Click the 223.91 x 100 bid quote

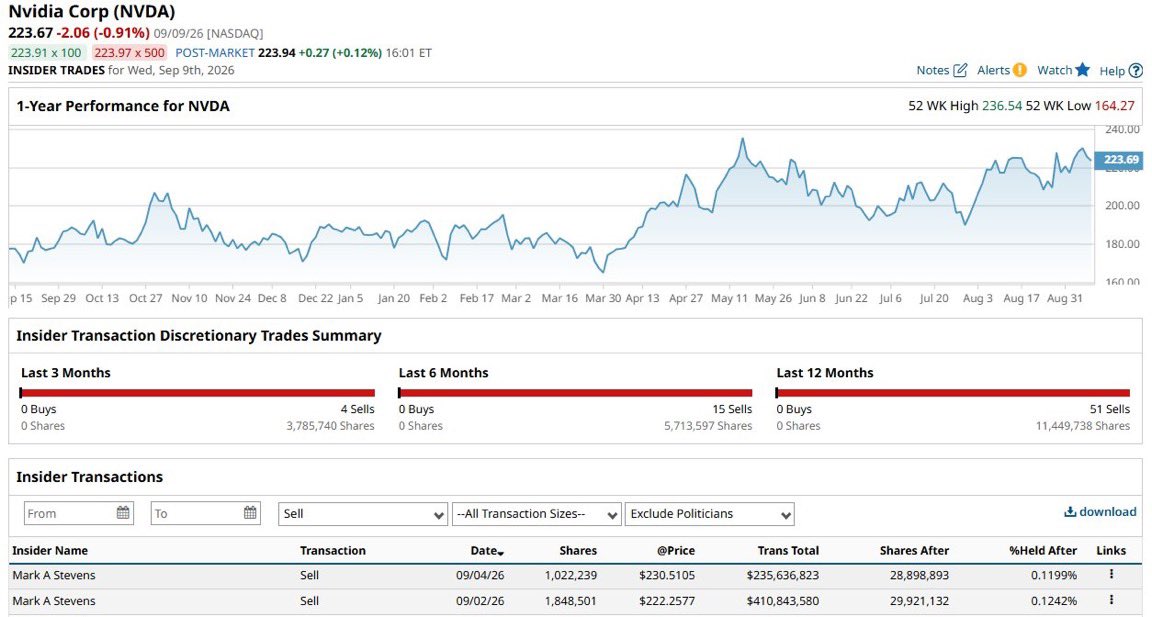46,53
